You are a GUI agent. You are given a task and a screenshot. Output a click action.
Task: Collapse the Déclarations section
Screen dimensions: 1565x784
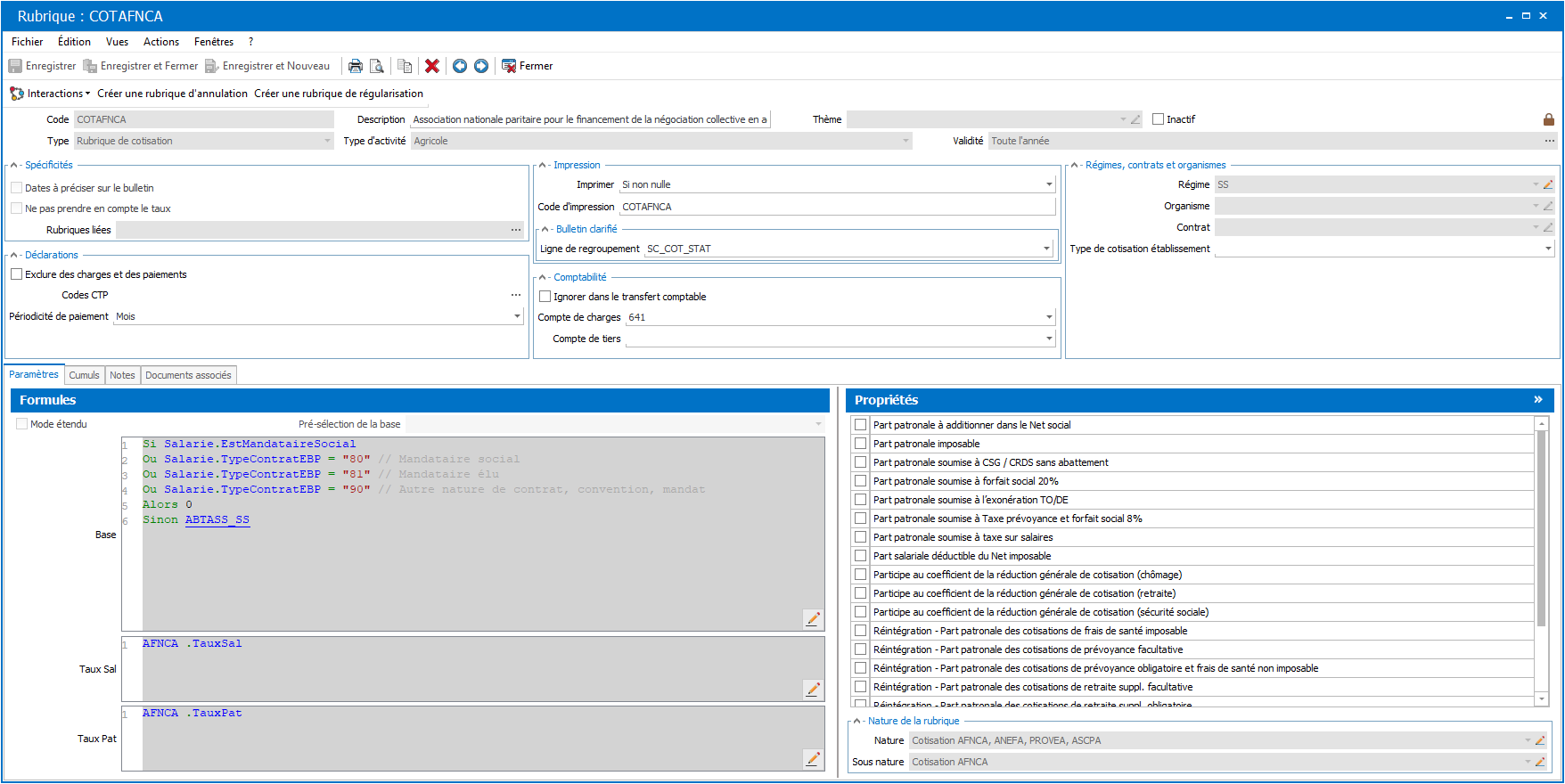14,255
